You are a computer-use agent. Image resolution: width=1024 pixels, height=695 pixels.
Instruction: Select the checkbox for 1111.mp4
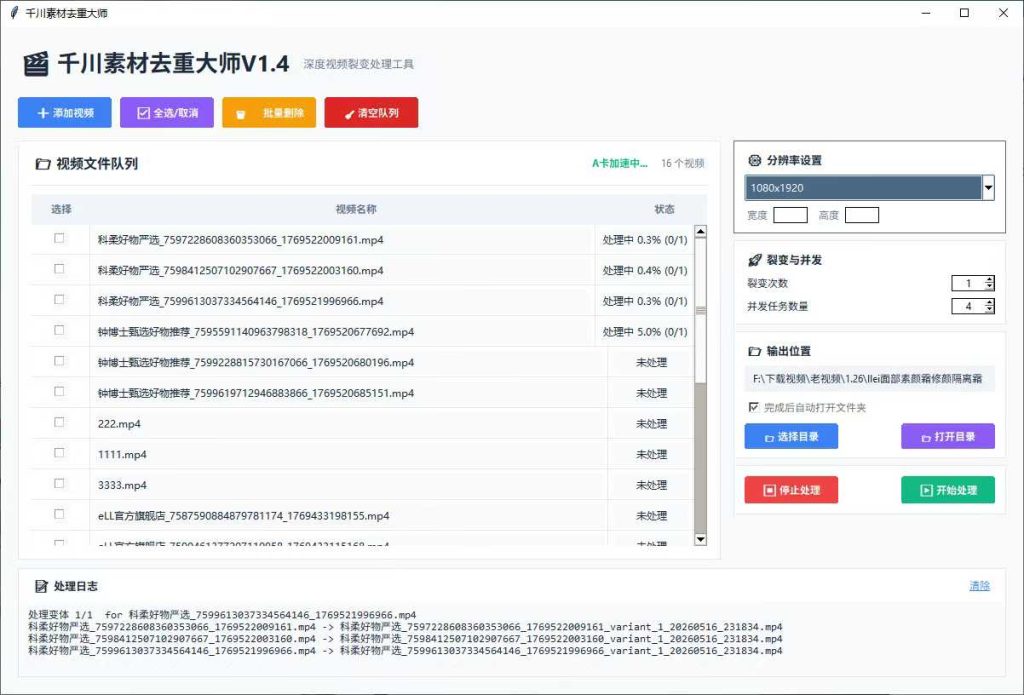[x=59, y=453]
